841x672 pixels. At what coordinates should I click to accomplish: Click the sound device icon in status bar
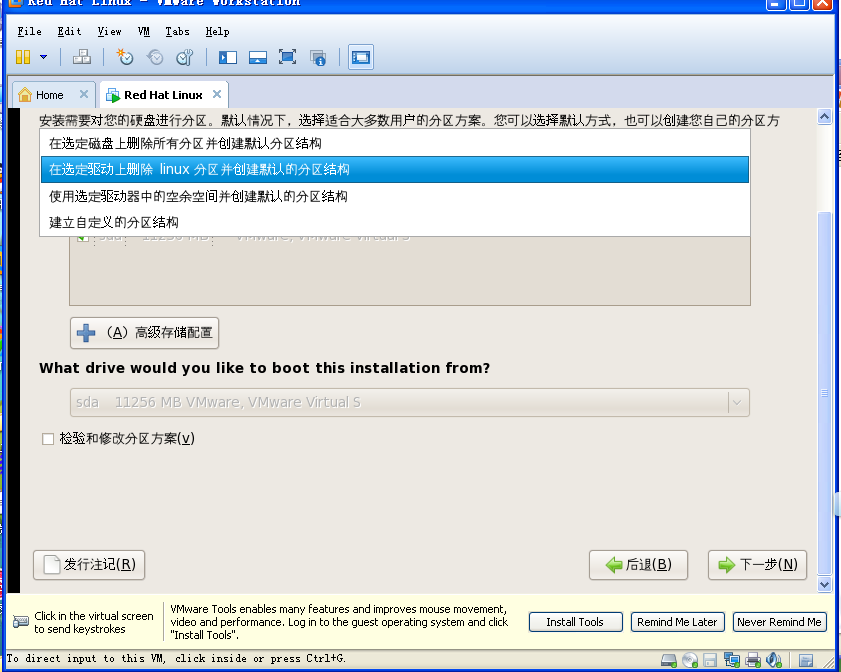[x=774, y=660]
